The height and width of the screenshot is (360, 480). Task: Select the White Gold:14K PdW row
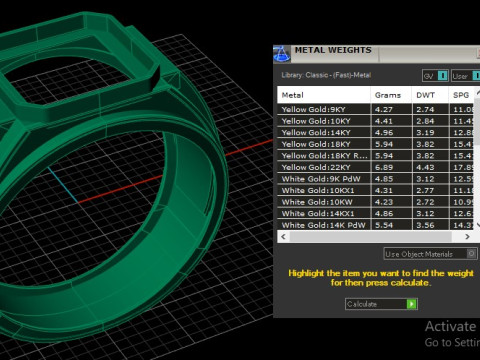tap(375, 225)
